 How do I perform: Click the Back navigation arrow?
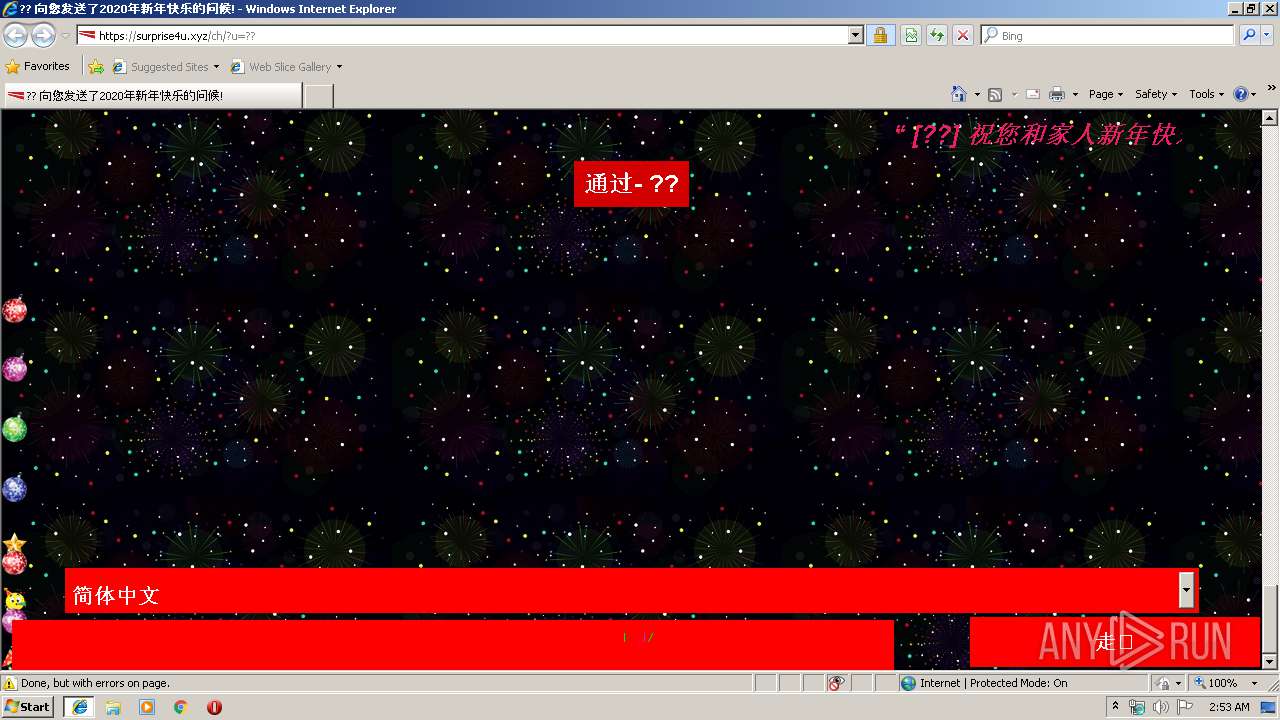pos(15,36)
